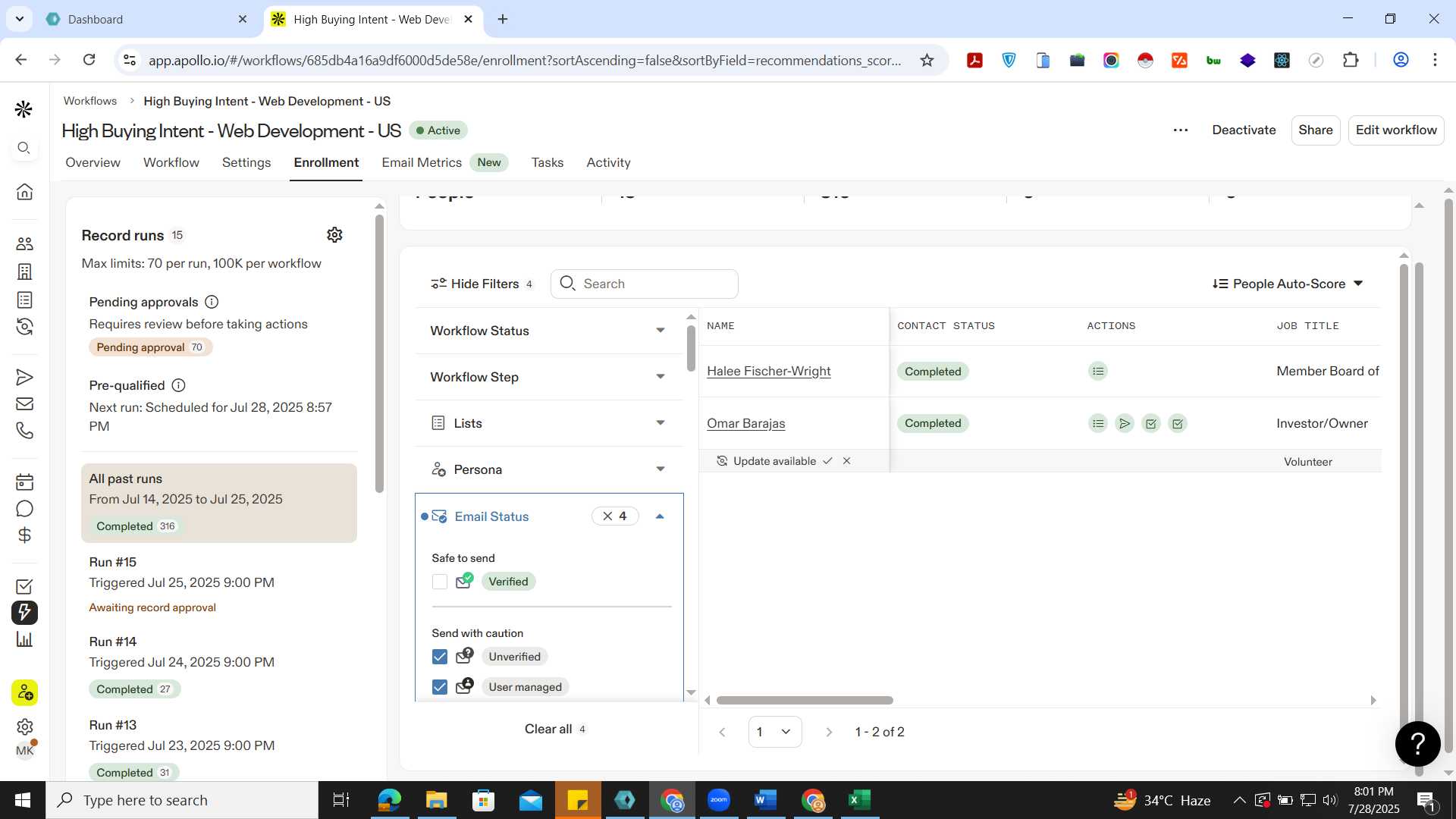The height and width of the screenshot is (819, 1456).
Task: Open Record runs settings gear
Action: pos(334,235)
